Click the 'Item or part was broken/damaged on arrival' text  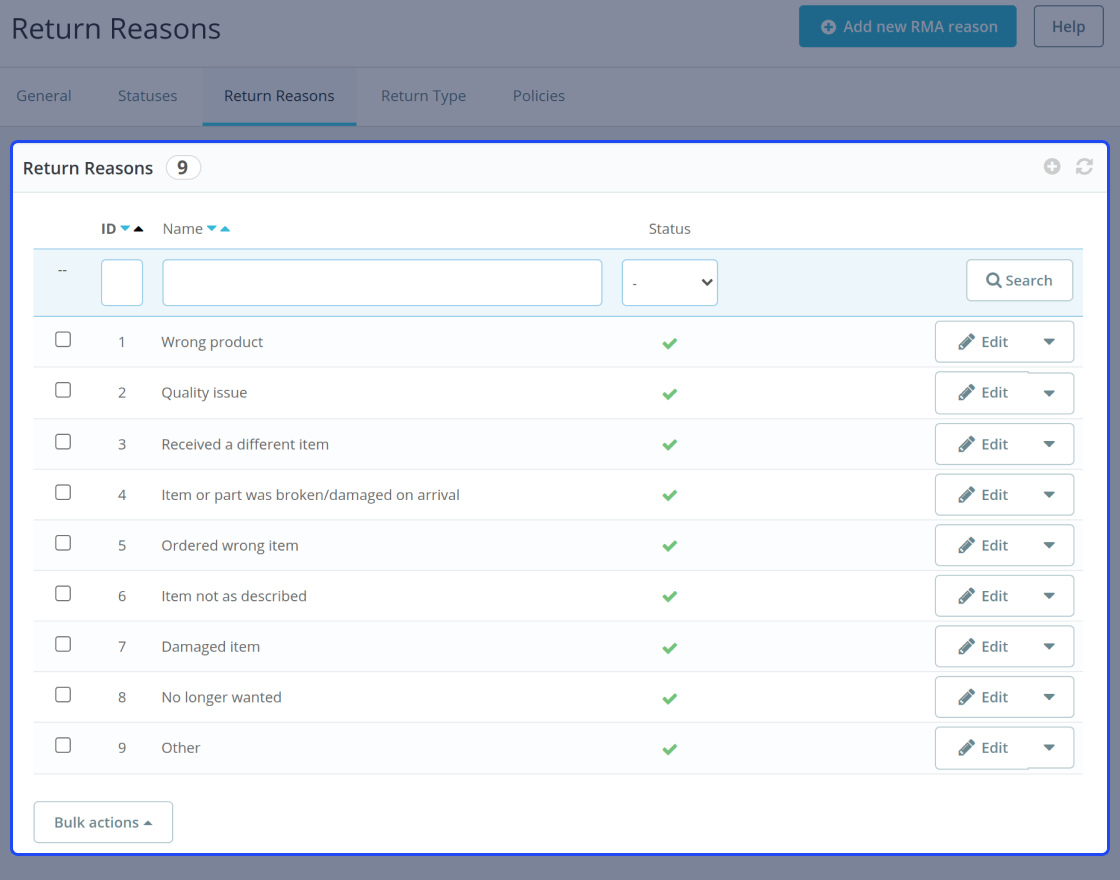(311, 495)
